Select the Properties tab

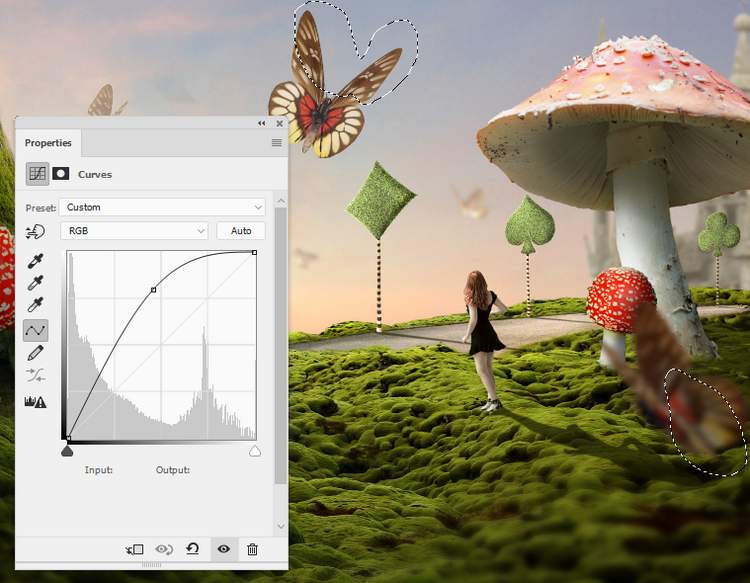tap(48, 143)
